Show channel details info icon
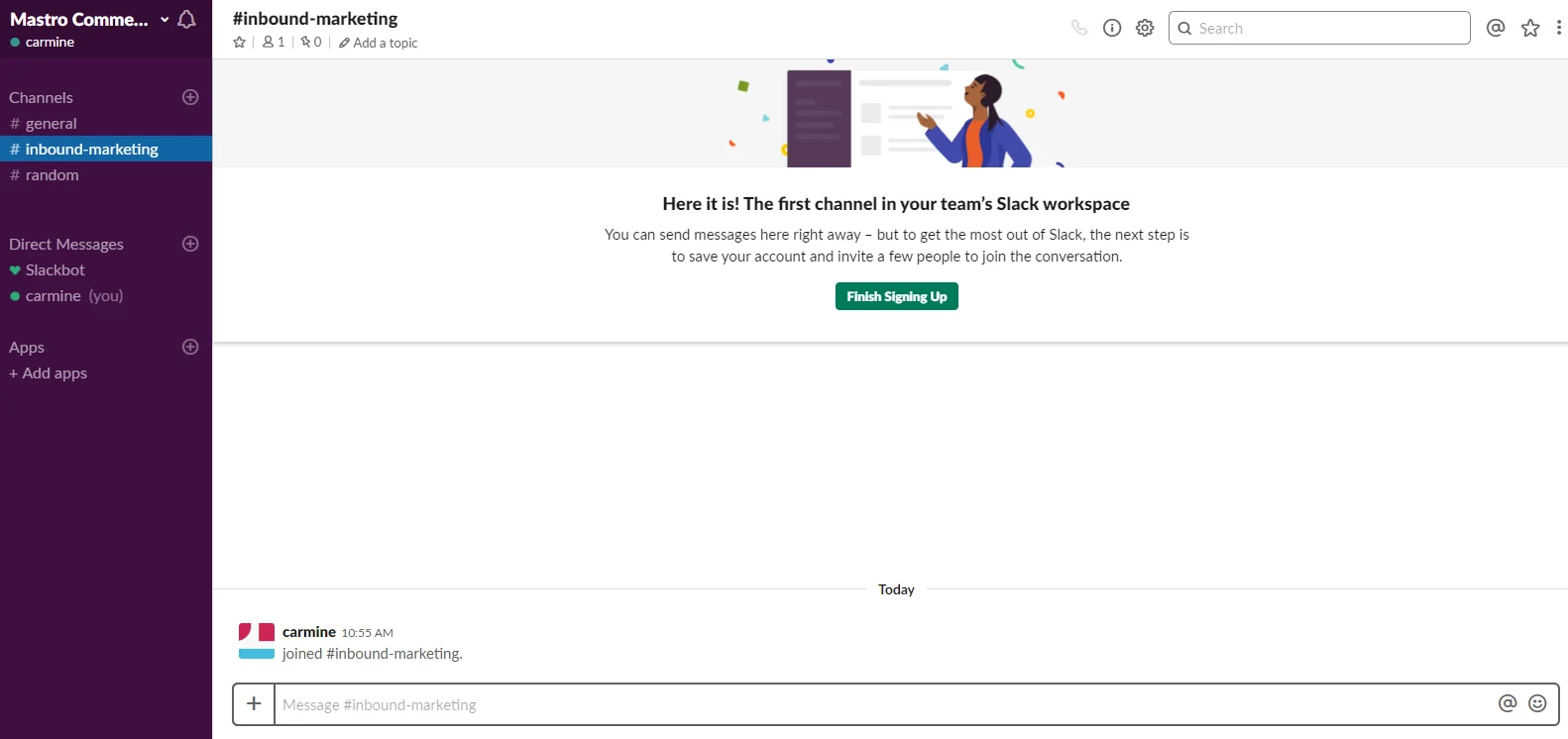The image size is (1568, 739). [x=1112, y=28]
